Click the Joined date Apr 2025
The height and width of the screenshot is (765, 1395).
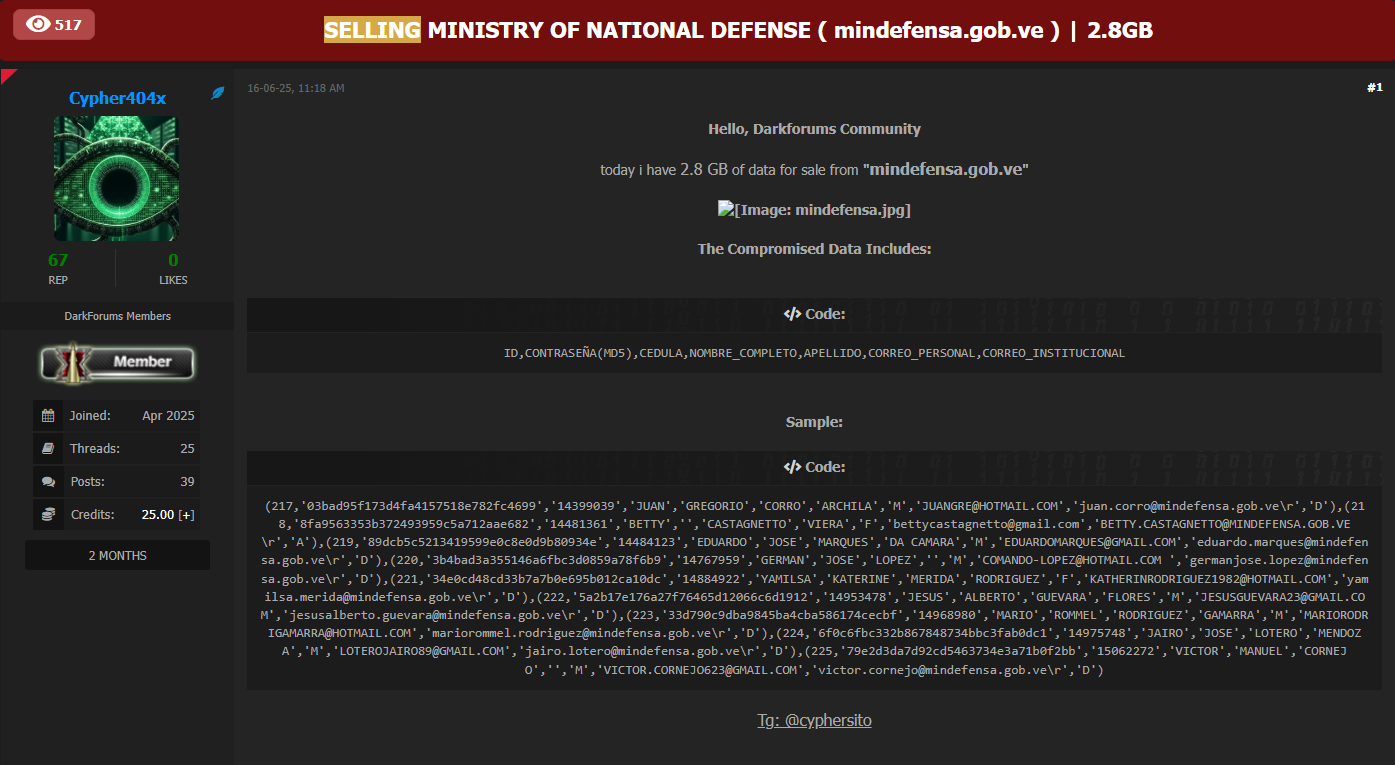168,415
